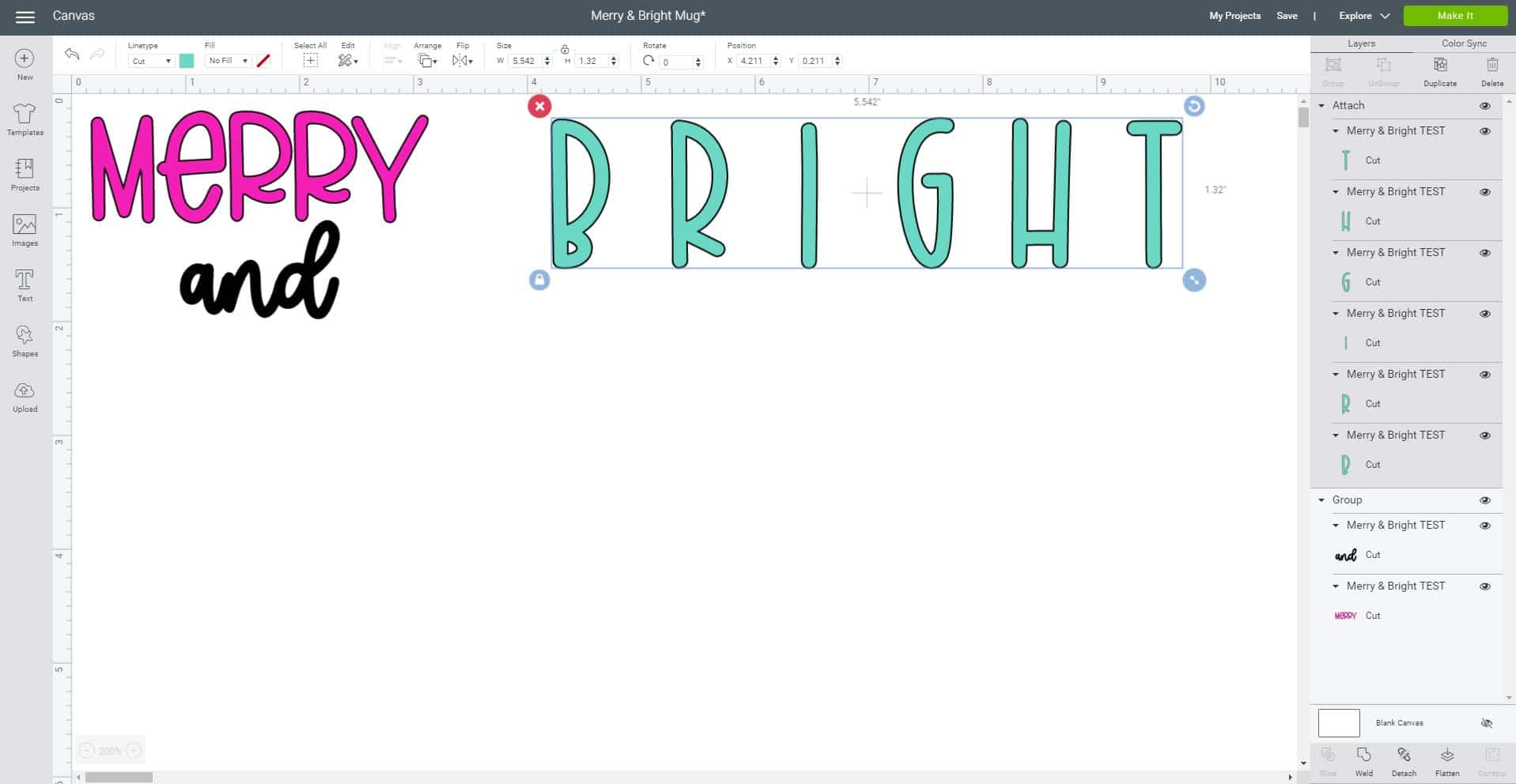The height and width of the screenshot is (784, 1516).
Task: Open the Shapes menu
Action: pyautogui.click(x=25, y=341)
